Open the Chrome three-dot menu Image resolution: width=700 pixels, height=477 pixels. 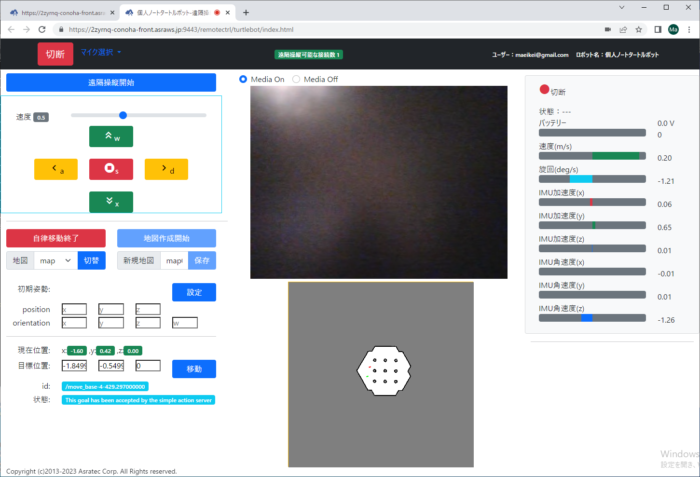click(x=689, y=30)
